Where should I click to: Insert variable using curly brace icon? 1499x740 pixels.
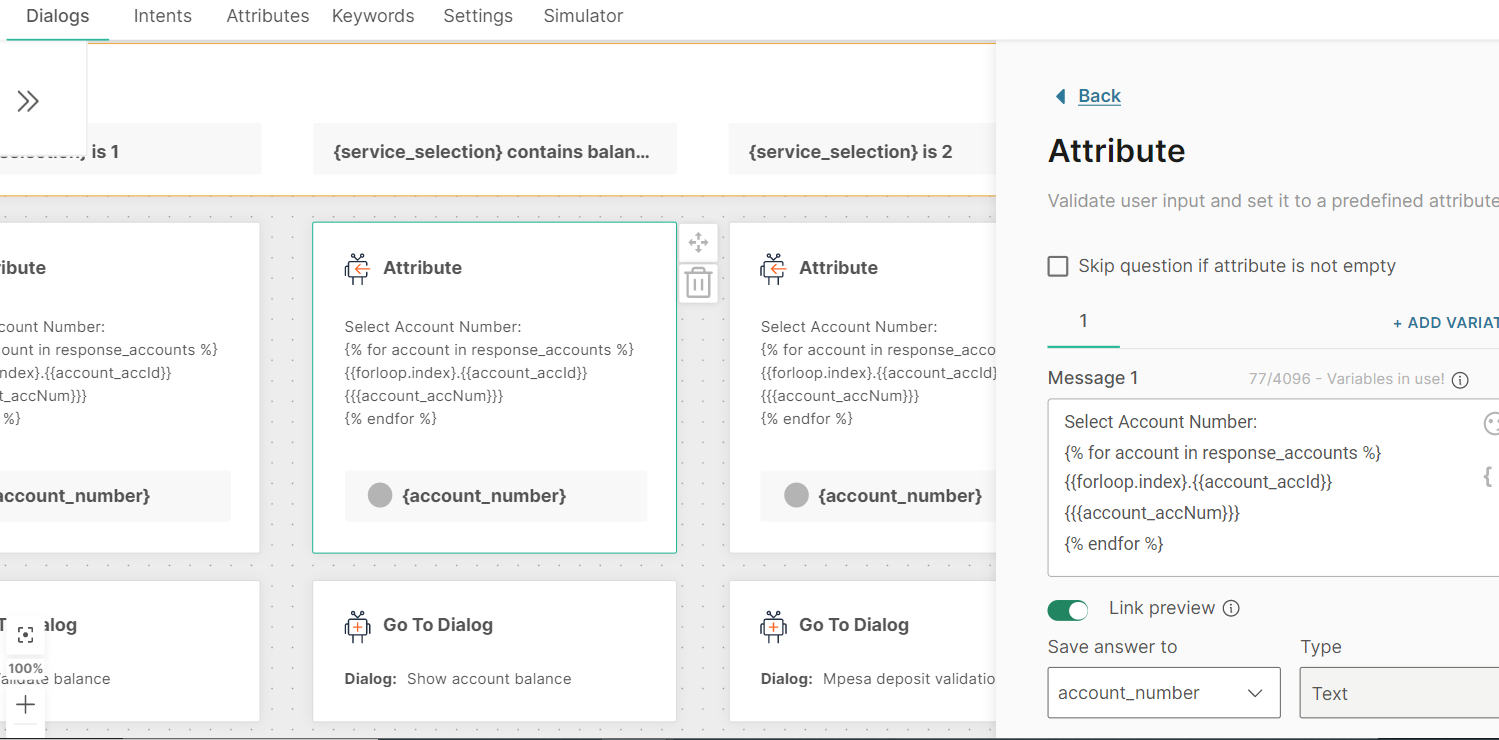click(x=1487, y=476)
